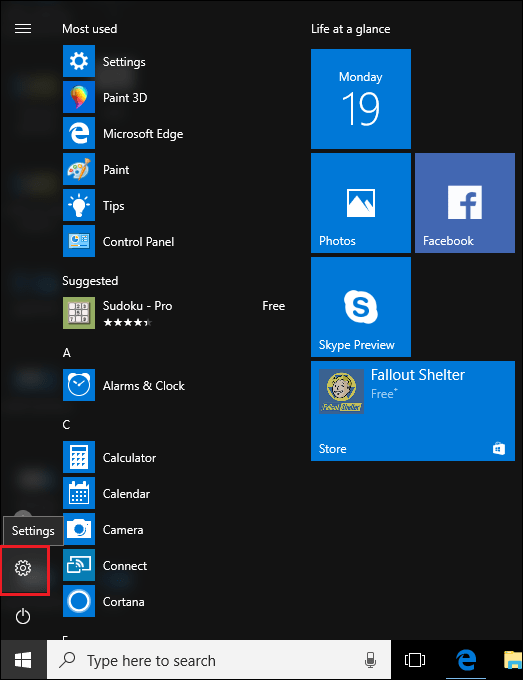Launch the Cortana circle icon

click(x=79, y=601)
